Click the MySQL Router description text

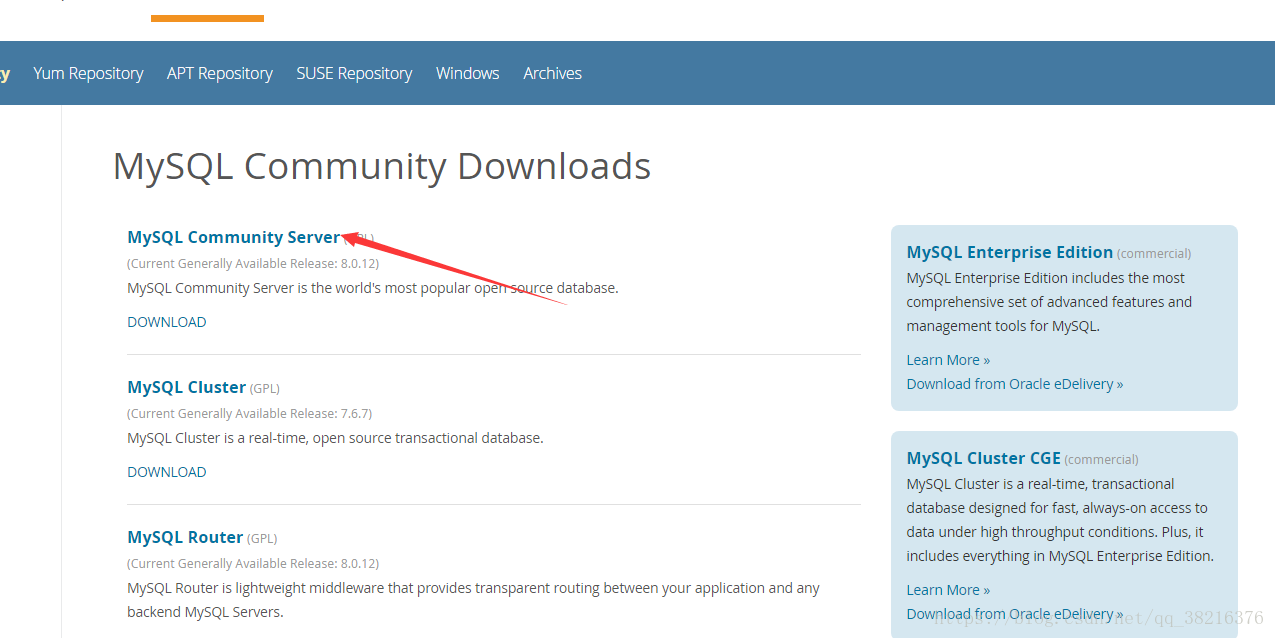pyautogui.click(x=473, y=600)
